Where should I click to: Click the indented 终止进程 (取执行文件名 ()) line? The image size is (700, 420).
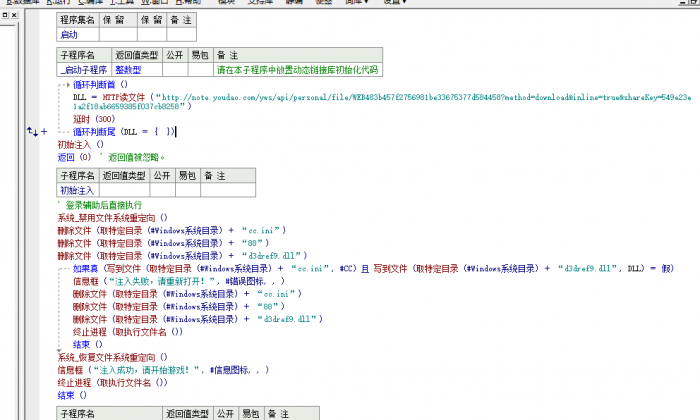click(x=128, y=332)
